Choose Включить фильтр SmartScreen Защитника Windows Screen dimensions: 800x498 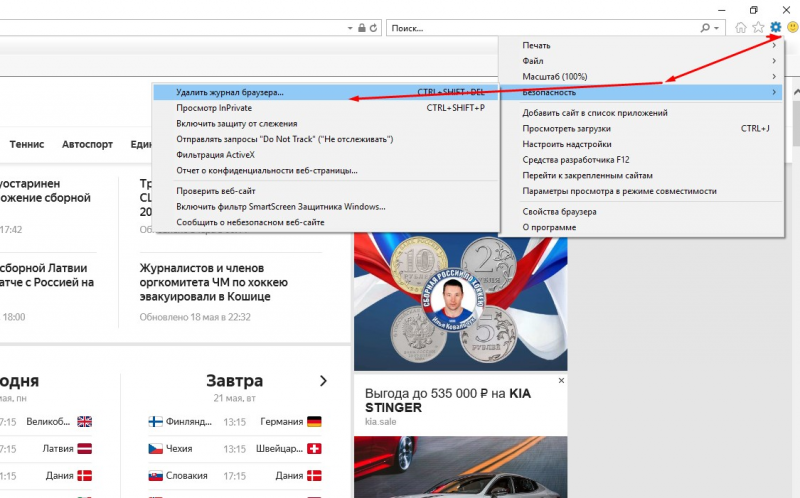pyautogui.click(x=326, y=207)
